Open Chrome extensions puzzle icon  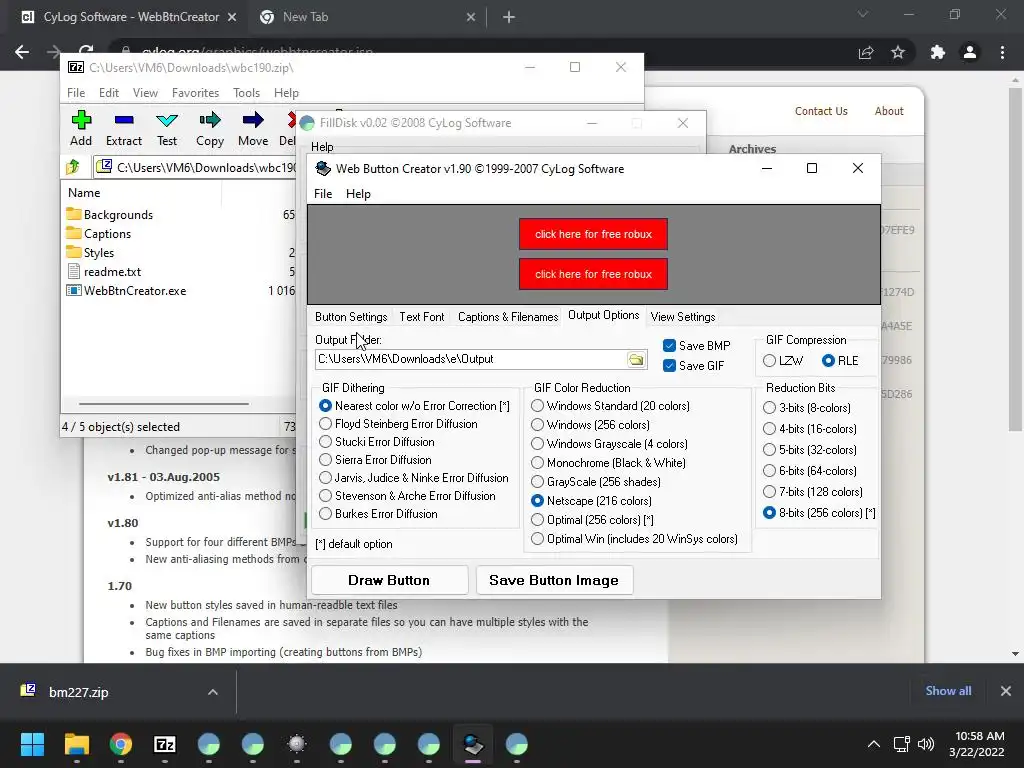[x=938, y=52]
